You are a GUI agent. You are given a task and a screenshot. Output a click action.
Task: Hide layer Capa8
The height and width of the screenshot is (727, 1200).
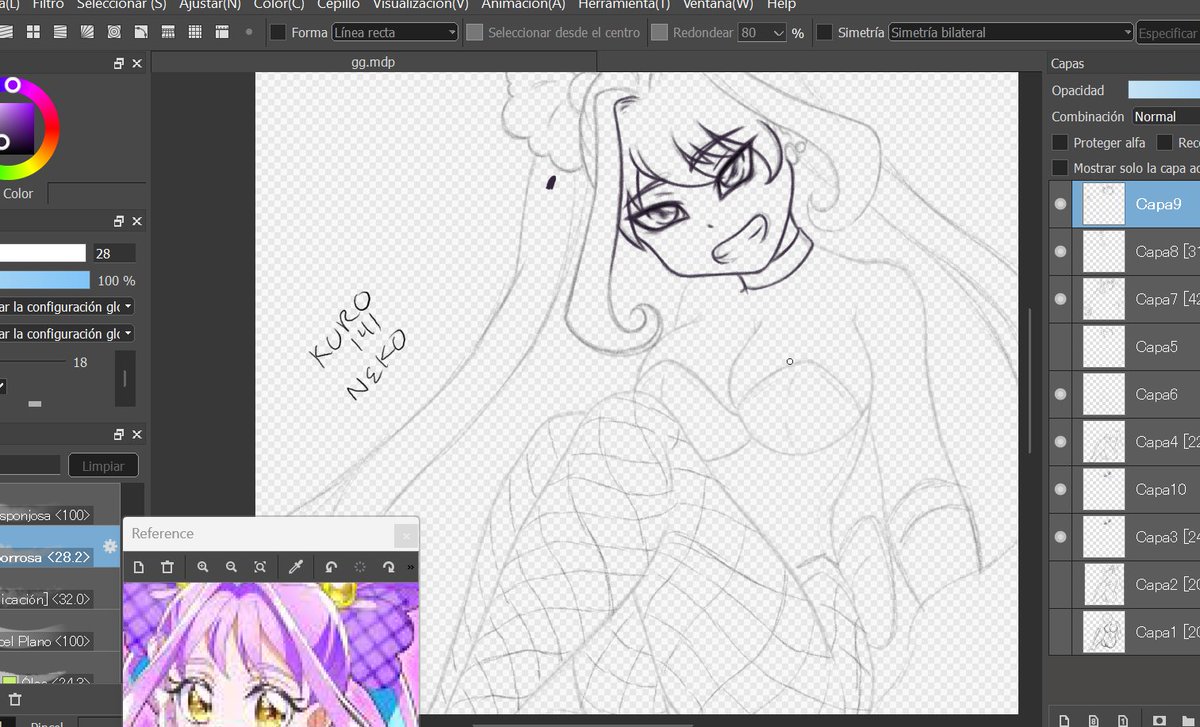[x=1060, y=252]
